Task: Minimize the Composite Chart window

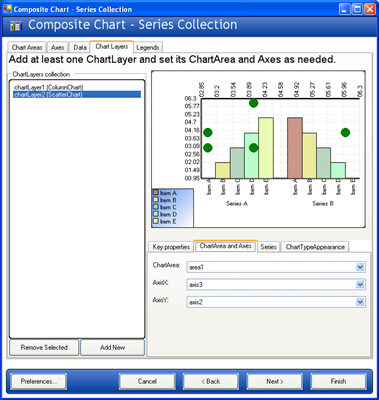Action: [345, 9]
